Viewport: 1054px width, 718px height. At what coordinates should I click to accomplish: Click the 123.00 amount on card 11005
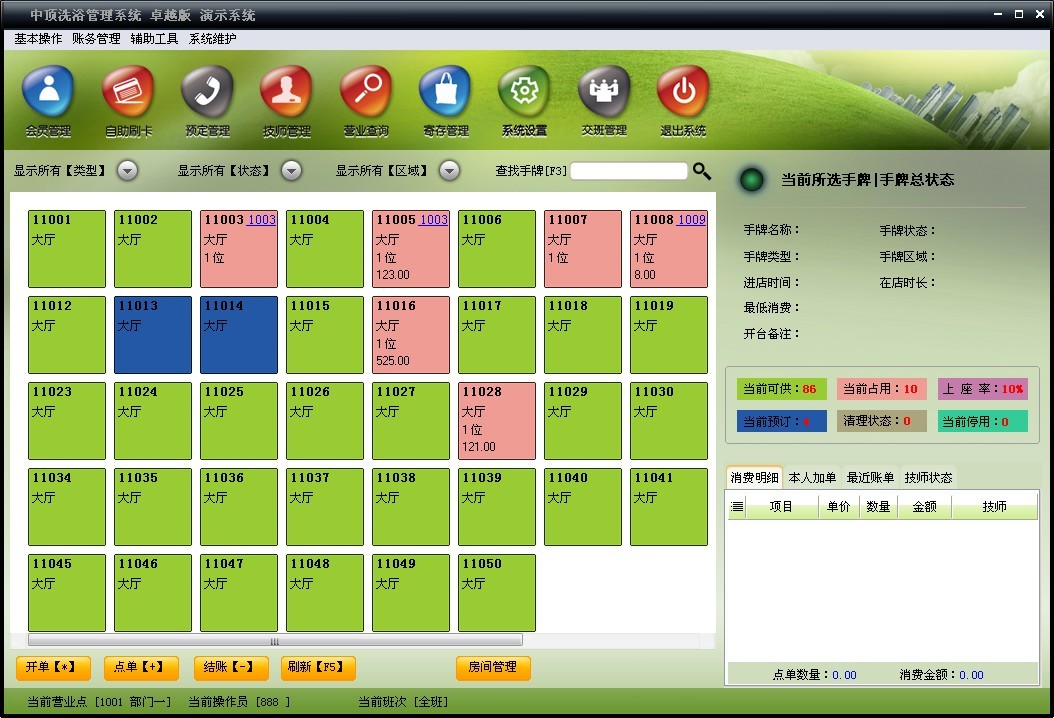click(x=393, y=275)
